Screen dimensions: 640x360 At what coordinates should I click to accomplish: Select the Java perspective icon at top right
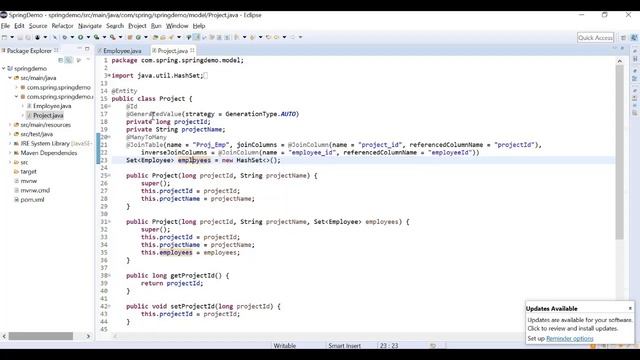click(x=634, y=38)
